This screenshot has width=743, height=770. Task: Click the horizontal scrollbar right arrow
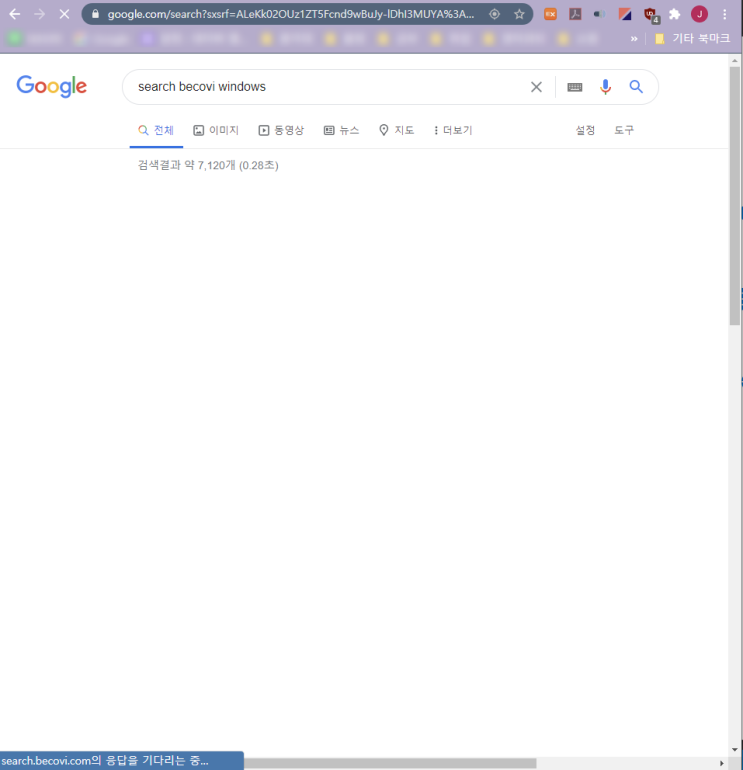click(722, 763)
